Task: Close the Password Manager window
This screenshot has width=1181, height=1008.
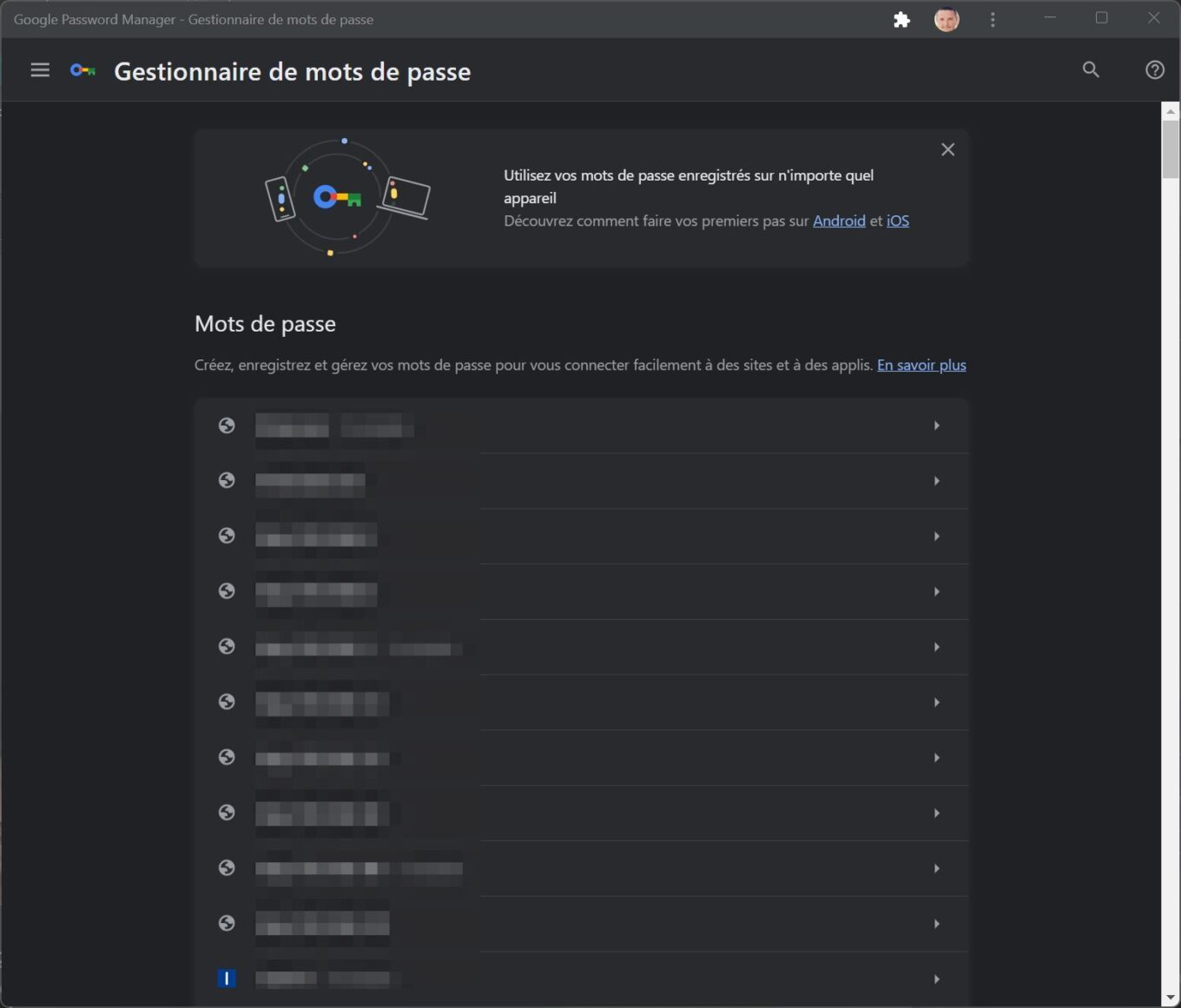Action: [1153, 18]
